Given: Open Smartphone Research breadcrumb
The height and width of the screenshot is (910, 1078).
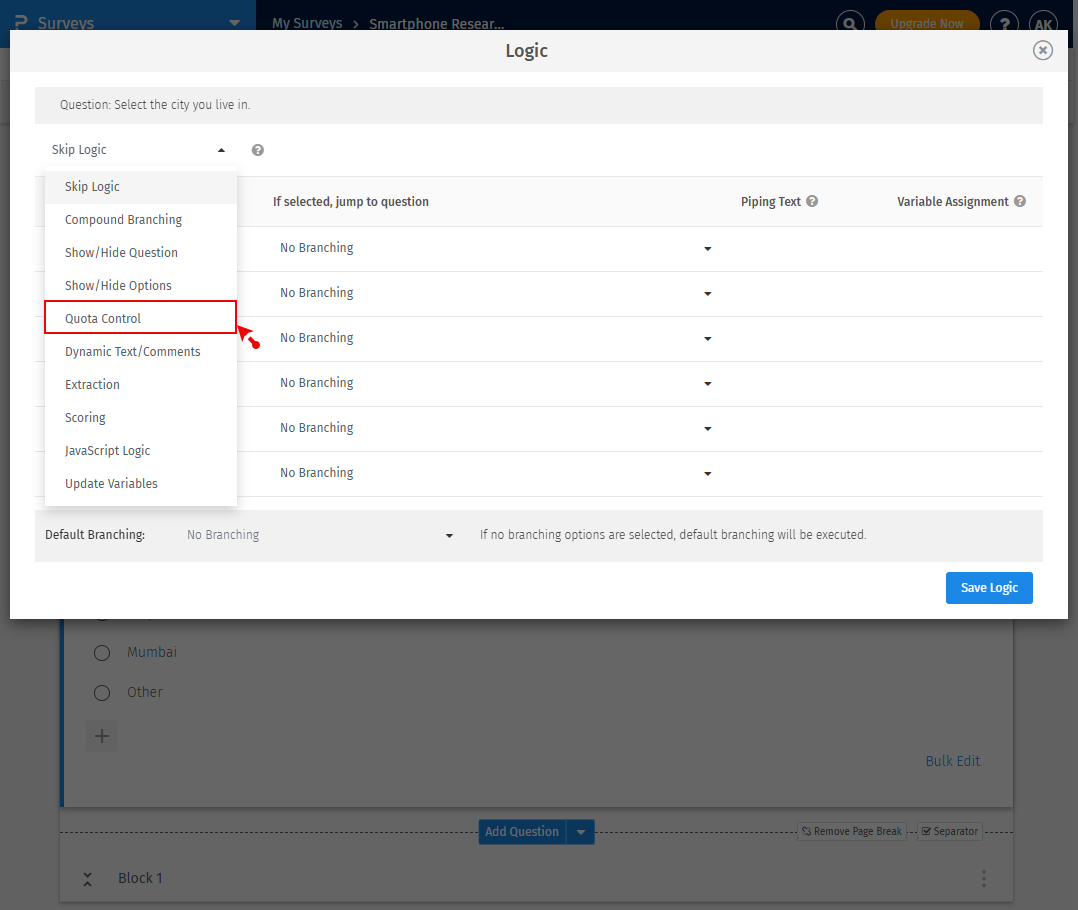Looking at the screenshot, I should (x=437, y=23).
